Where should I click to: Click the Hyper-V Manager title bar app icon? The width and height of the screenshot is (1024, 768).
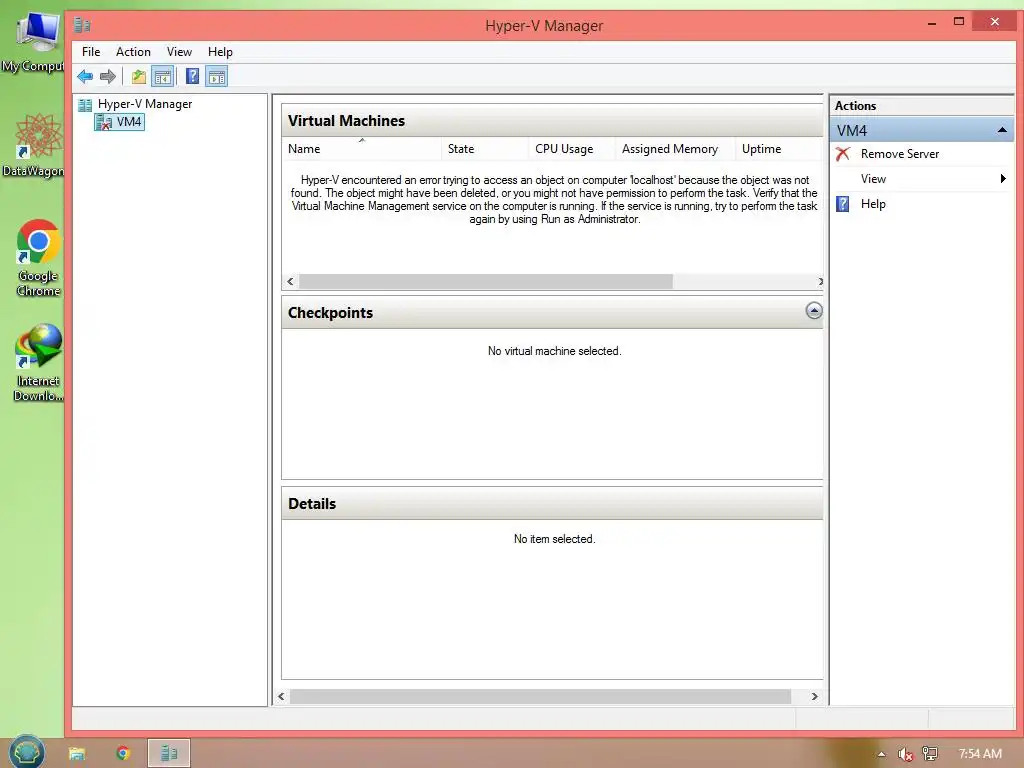[82, 25]
